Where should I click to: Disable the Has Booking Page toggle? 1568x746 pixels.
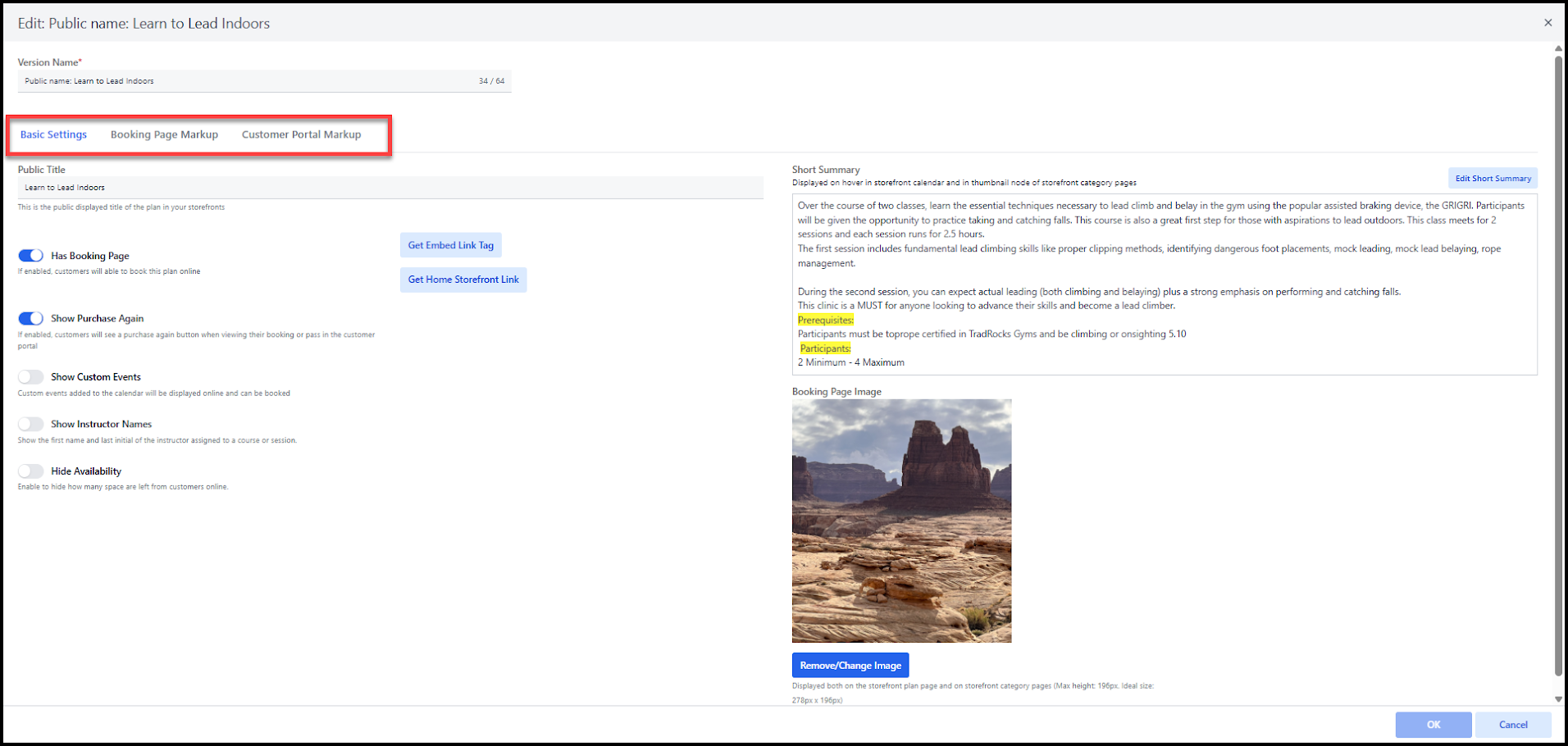[x=31, y=256]
